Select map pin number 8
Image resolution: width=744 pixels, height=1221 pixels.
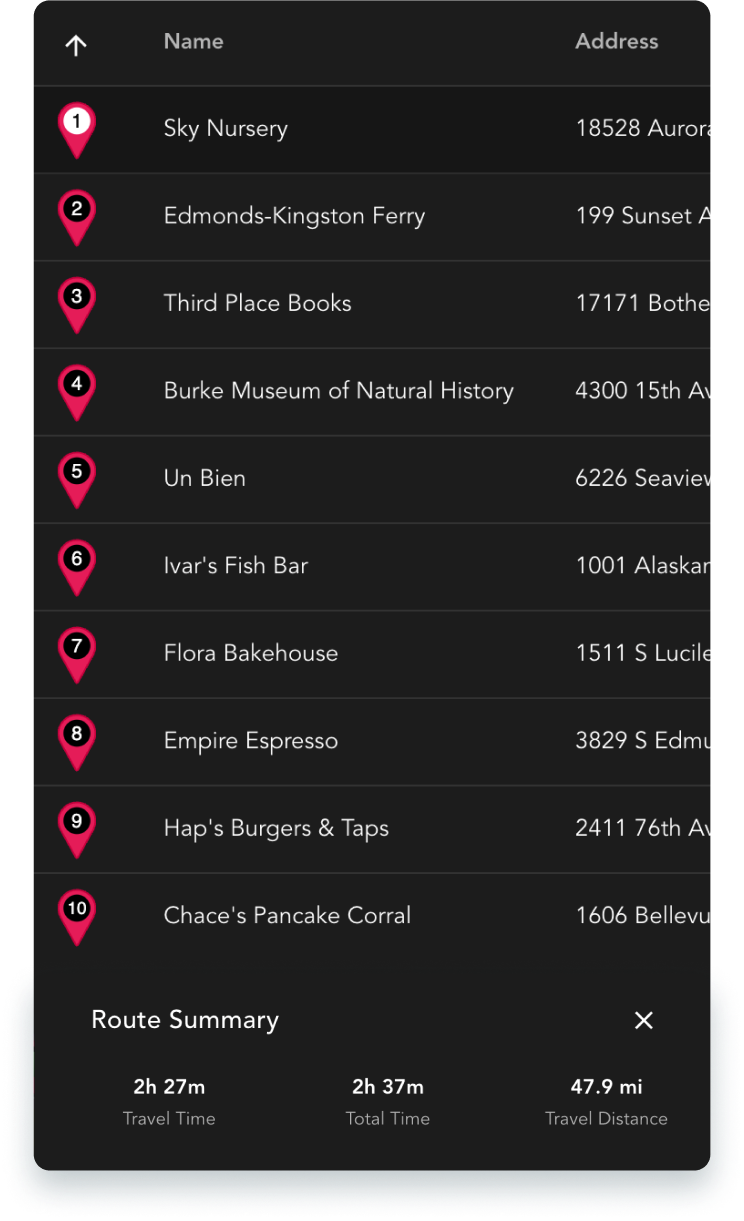(77, 739)
